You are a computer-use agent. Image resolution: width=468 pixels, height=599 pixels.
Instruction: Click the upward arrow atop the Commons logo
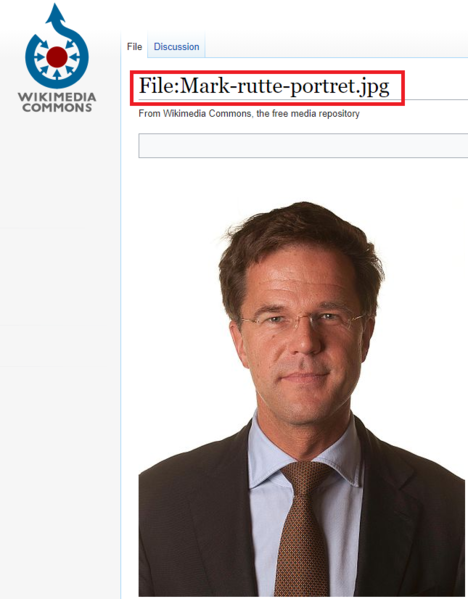pyautogui.click(x=56, y=13)
